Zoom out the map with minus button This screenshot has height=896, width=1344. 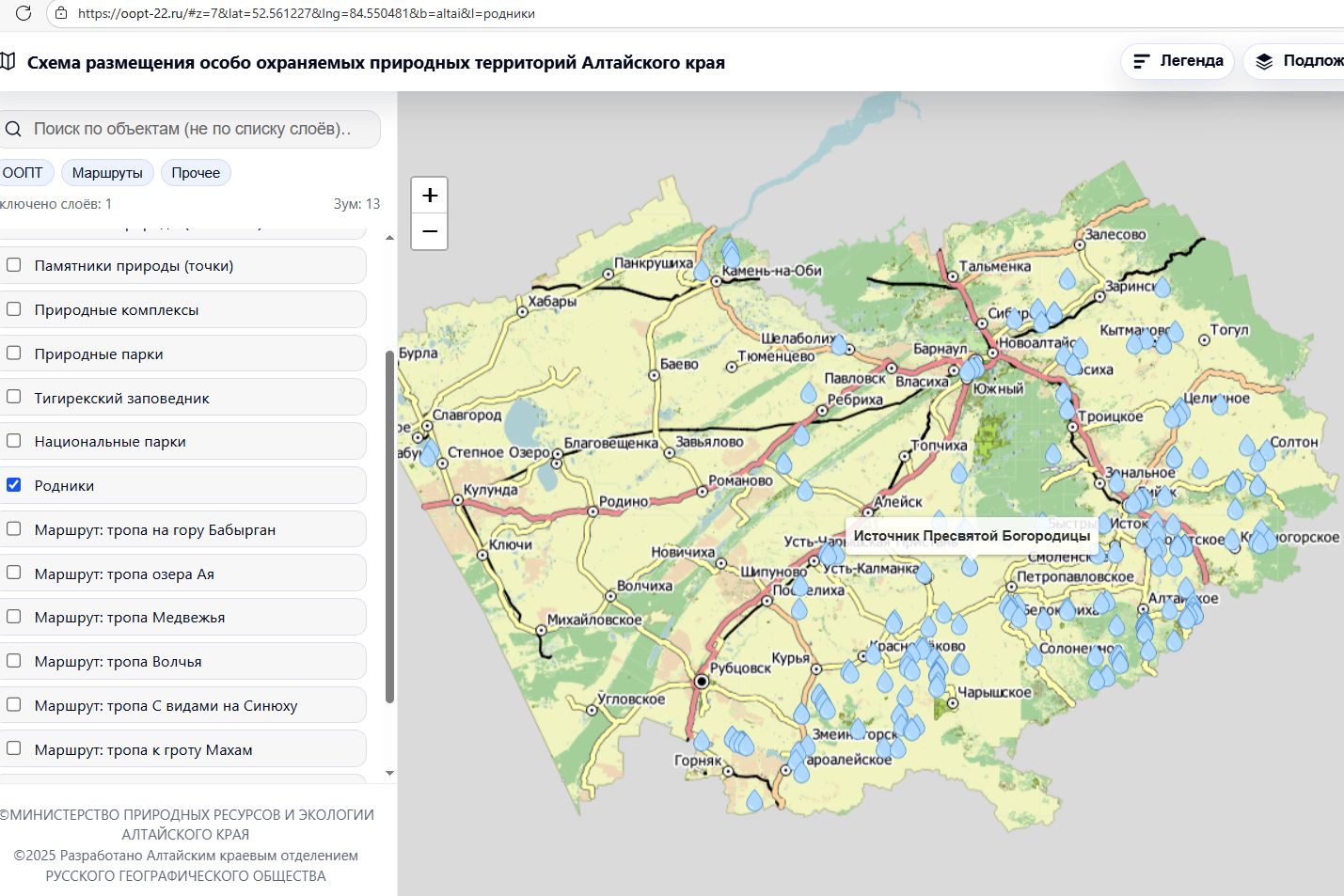click(x=430, y=231)
